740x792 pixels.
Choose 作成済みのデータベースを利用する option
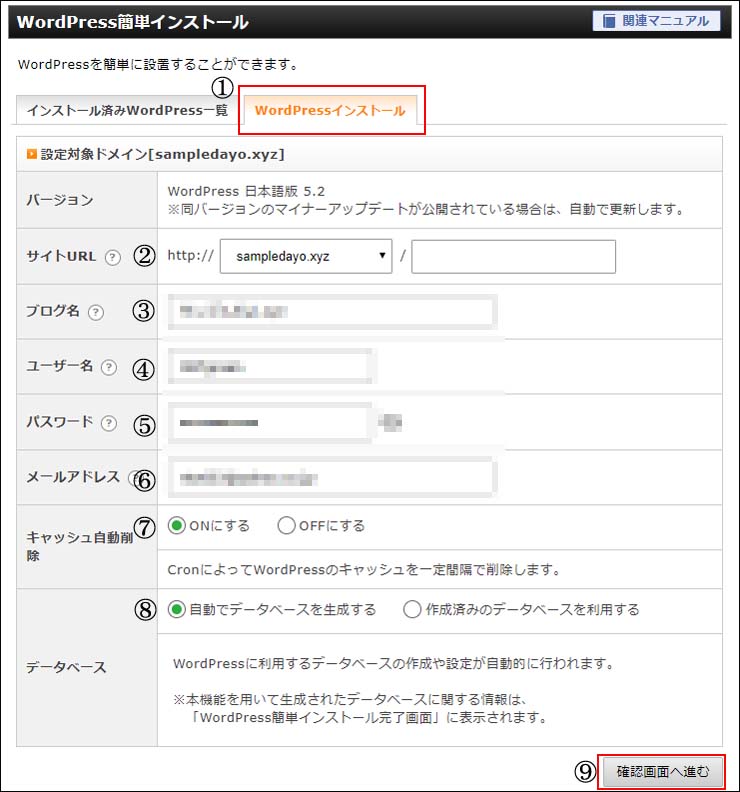click(412, 610)
